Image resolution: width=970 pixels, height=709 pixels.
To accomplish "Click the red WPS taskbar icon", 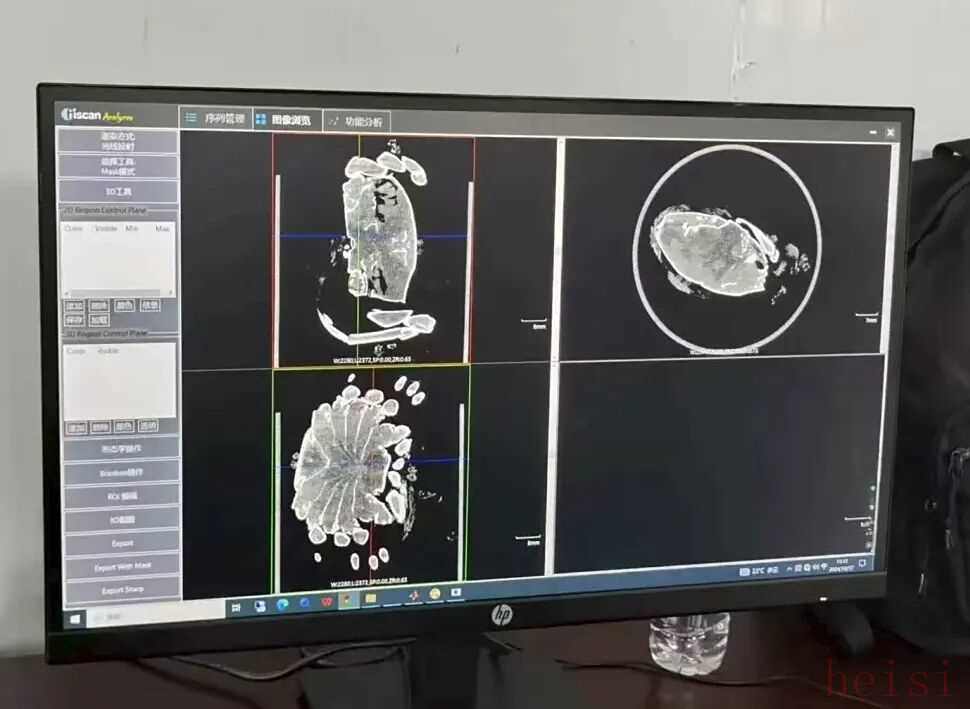I will (326, 603).
